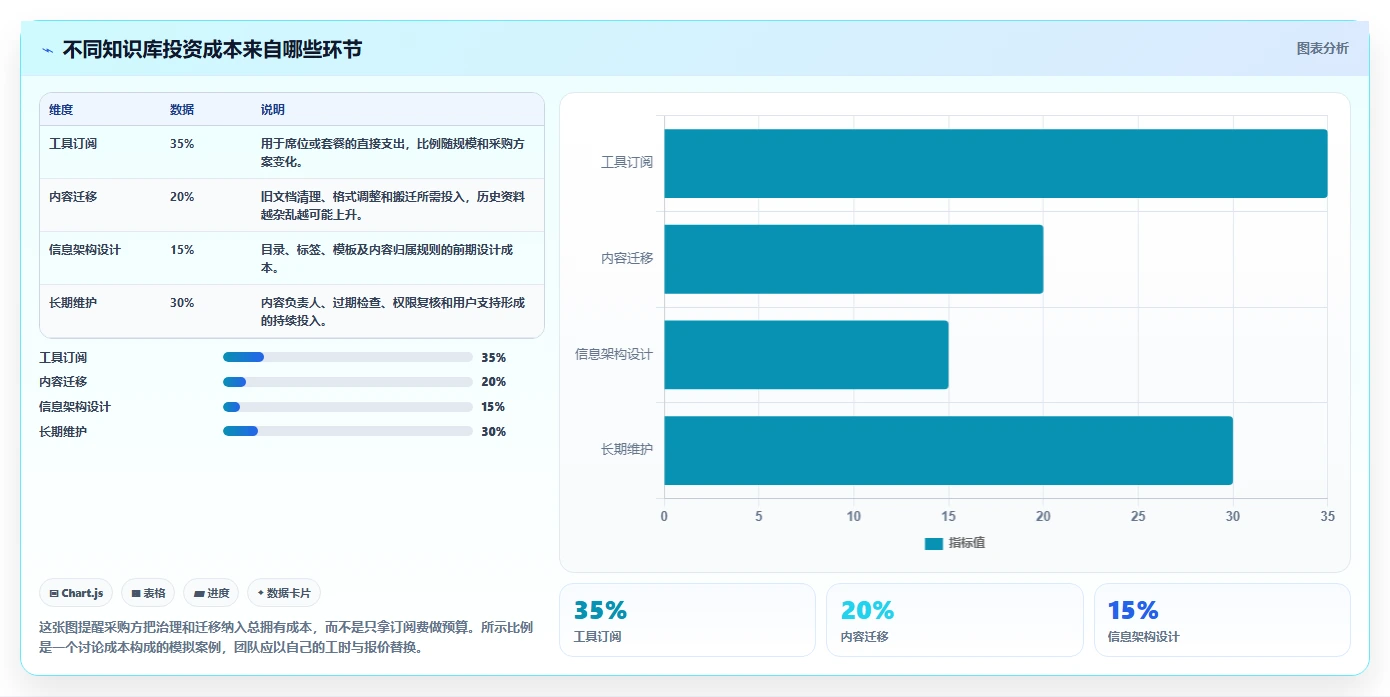The image size is (1390, 697).
Task: Click the 35% label beside 工具订阅 progress
Action: coord(493,357)
